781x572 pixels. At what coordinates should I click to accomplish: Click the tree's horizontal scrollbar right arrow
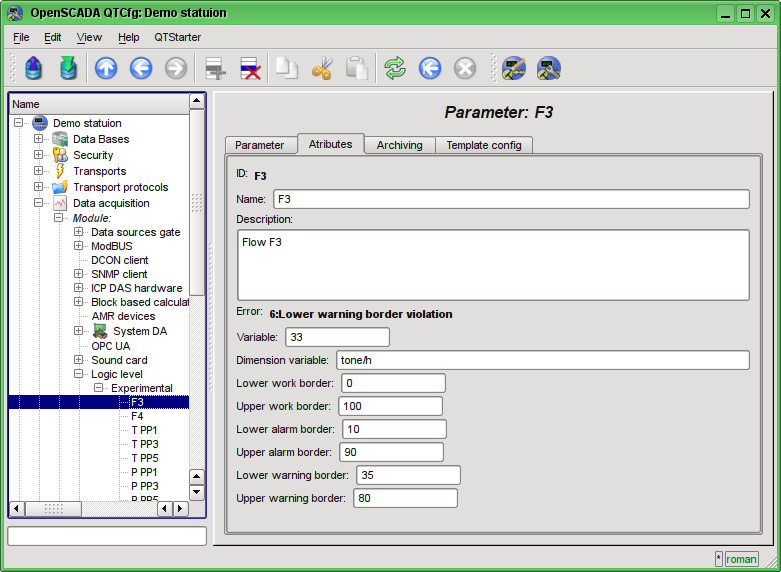tap(180, 508)
